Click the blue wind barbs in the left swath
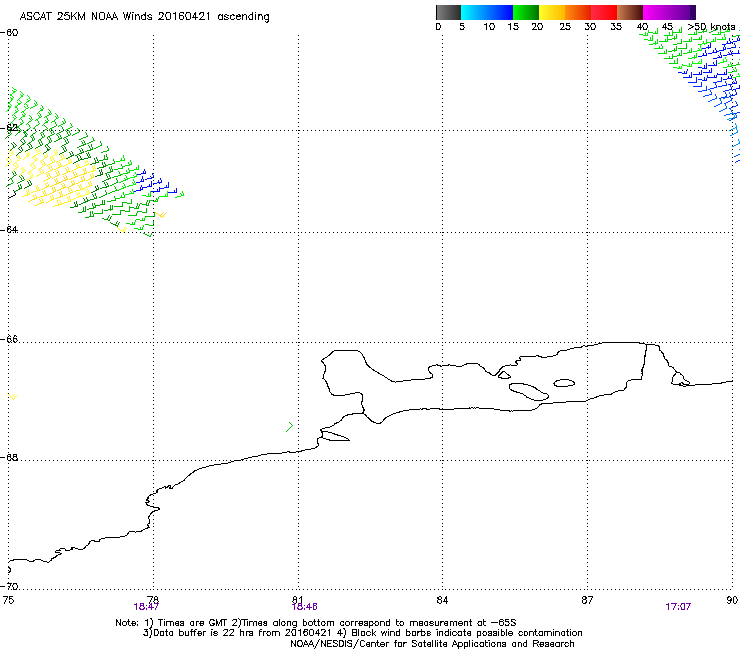 click(x=156, y=183)
